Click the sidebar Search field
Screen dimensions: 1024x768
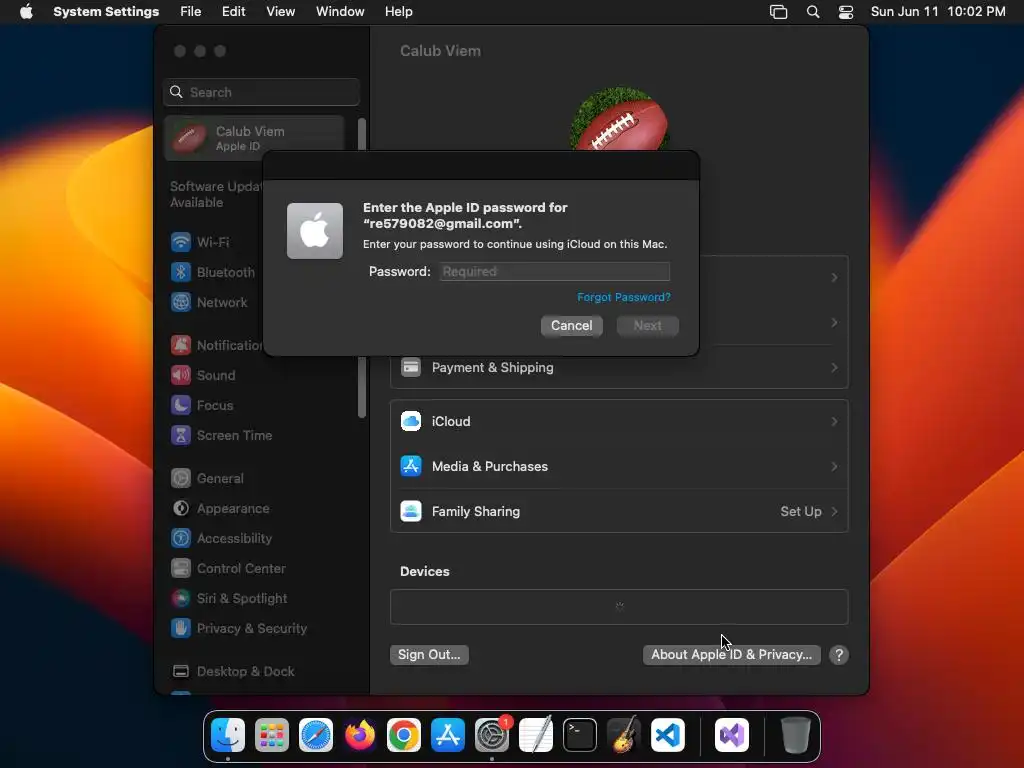261,92
